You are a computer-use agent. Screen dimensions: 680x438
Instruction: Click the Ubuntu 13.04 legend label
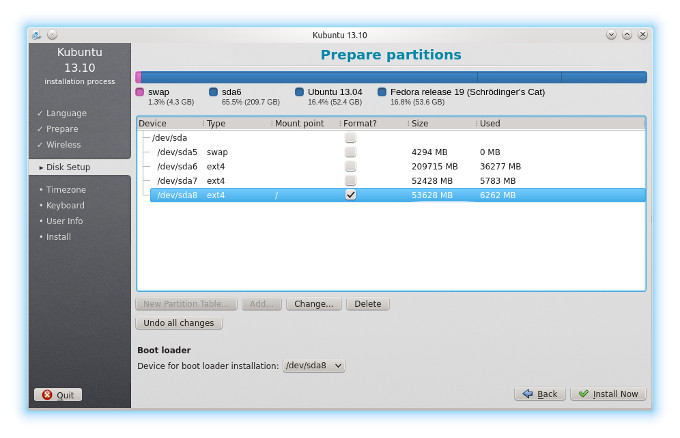(x=335, y=92)
